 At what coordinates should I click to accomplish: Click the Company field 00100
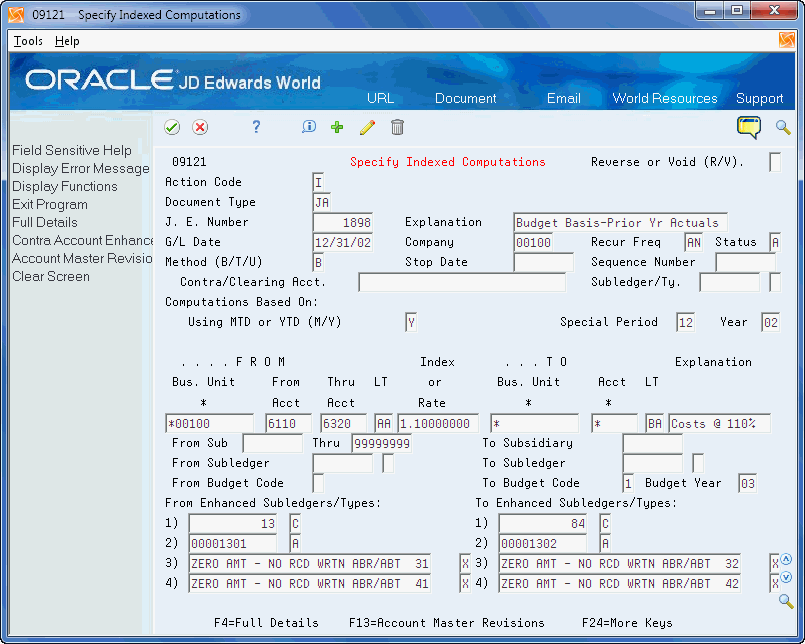coord(533,242)
